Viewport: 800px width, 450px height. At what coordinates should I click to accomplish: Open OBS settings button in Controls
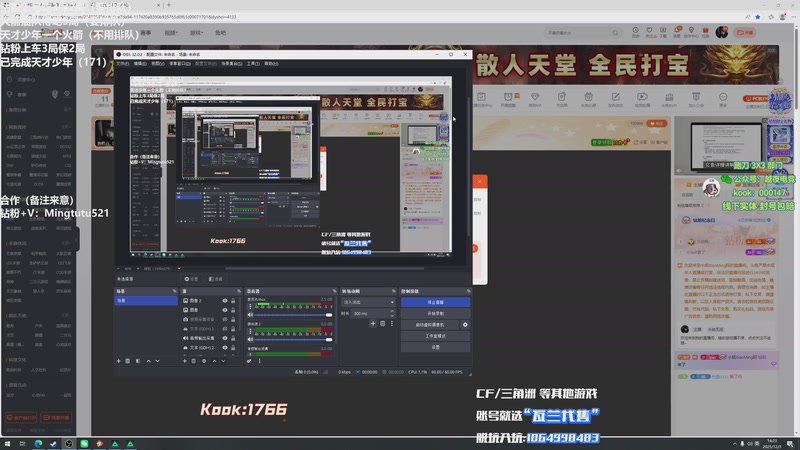tap(435, 347)
